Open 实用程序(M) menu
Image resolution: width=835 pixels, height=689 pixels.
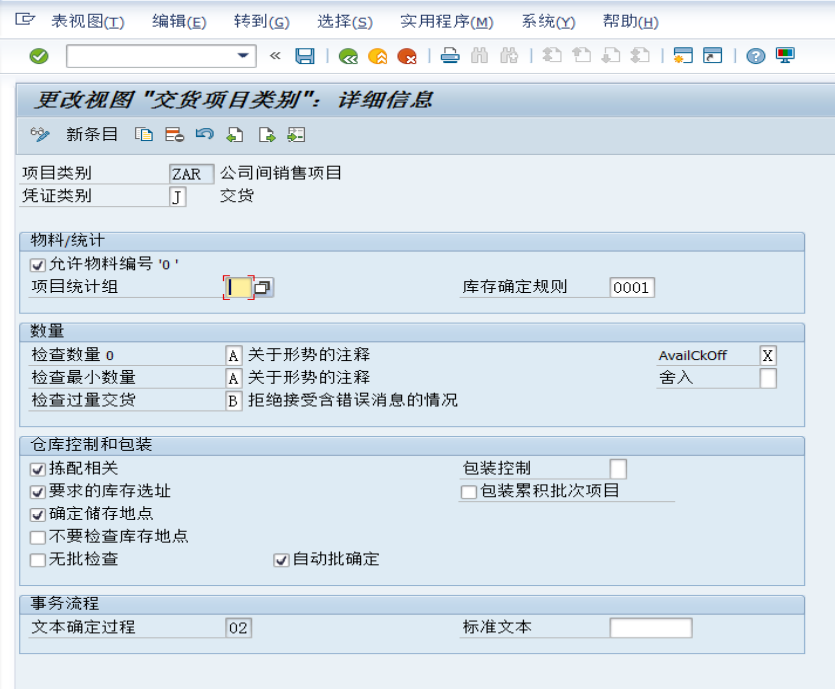447,21
